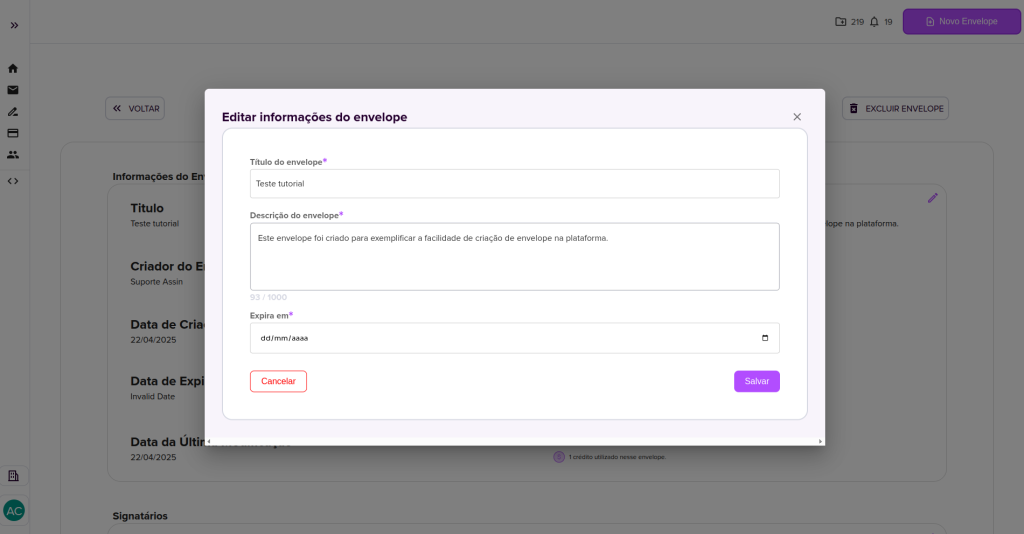Image resolution: width=1024 pixels, height=534 pixels.
Task: Click the Salvar button
Action: point(756,381)
